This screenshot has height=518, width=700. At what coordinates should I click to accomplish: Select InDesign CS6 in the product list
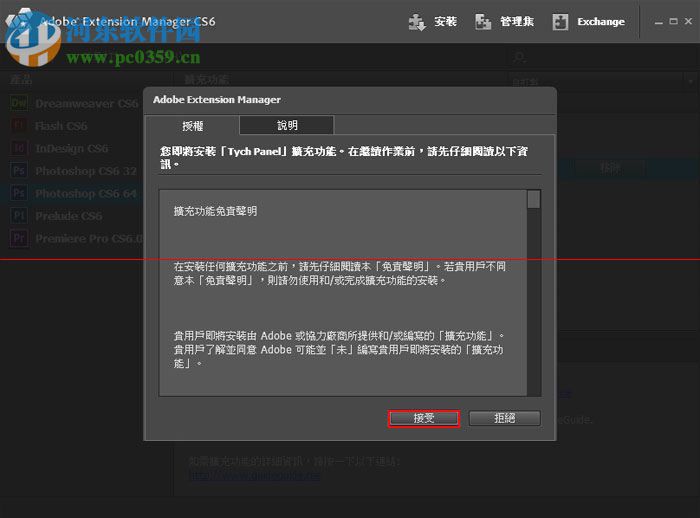pos(74,148)
